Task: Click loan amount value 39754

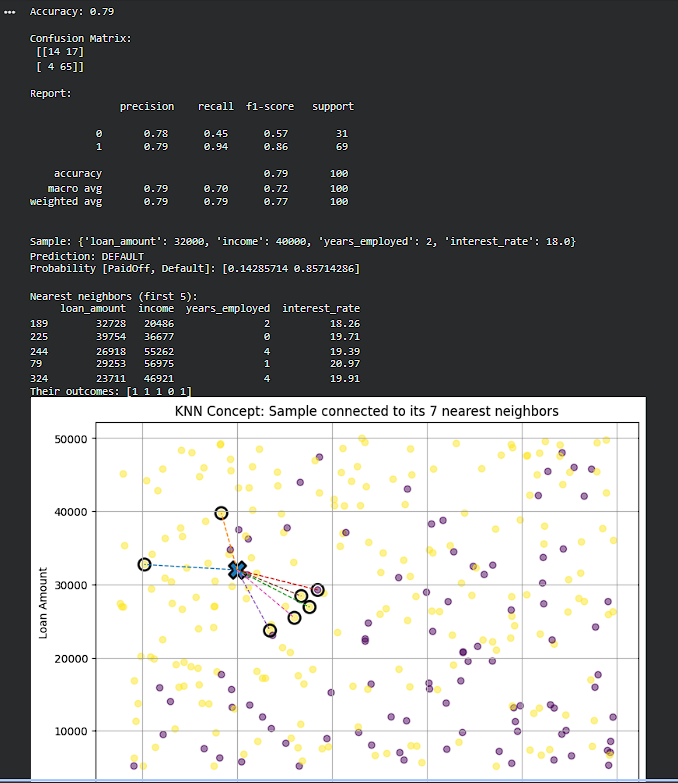Action: [x=111, y=337]
